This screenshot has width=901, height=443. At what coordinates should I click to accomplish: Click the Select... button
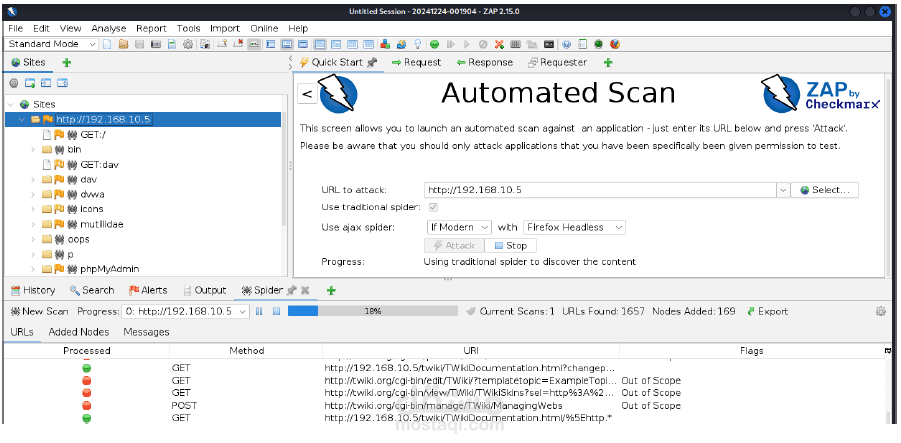point(825,190)
